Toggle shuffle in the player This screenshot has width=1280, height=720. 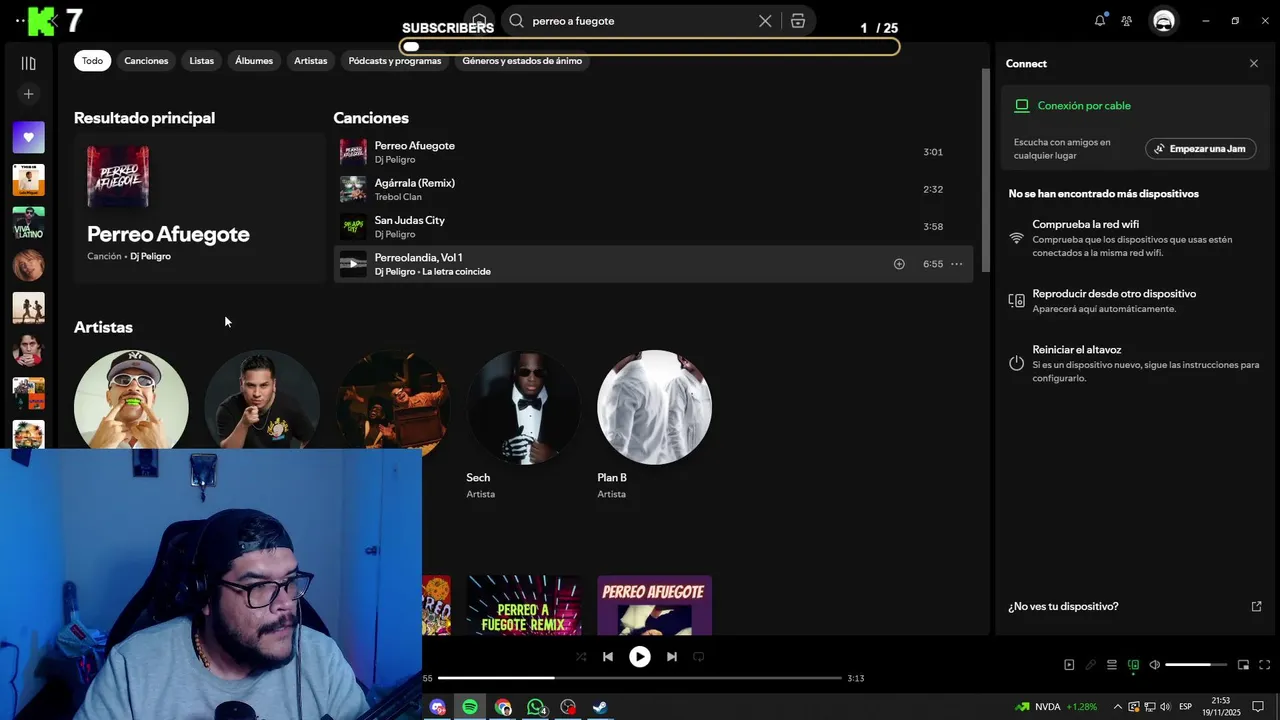pyautogui.click(x=581, y=657)
